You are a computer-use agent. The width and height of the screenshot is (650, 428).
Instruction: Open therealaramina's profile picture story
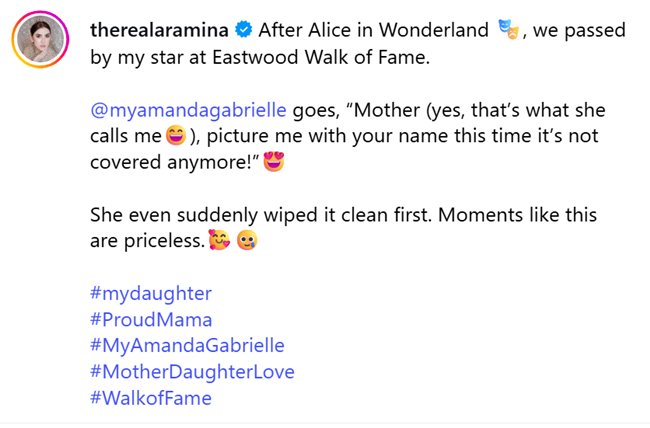pyautogui.click(x=40, y=39)
